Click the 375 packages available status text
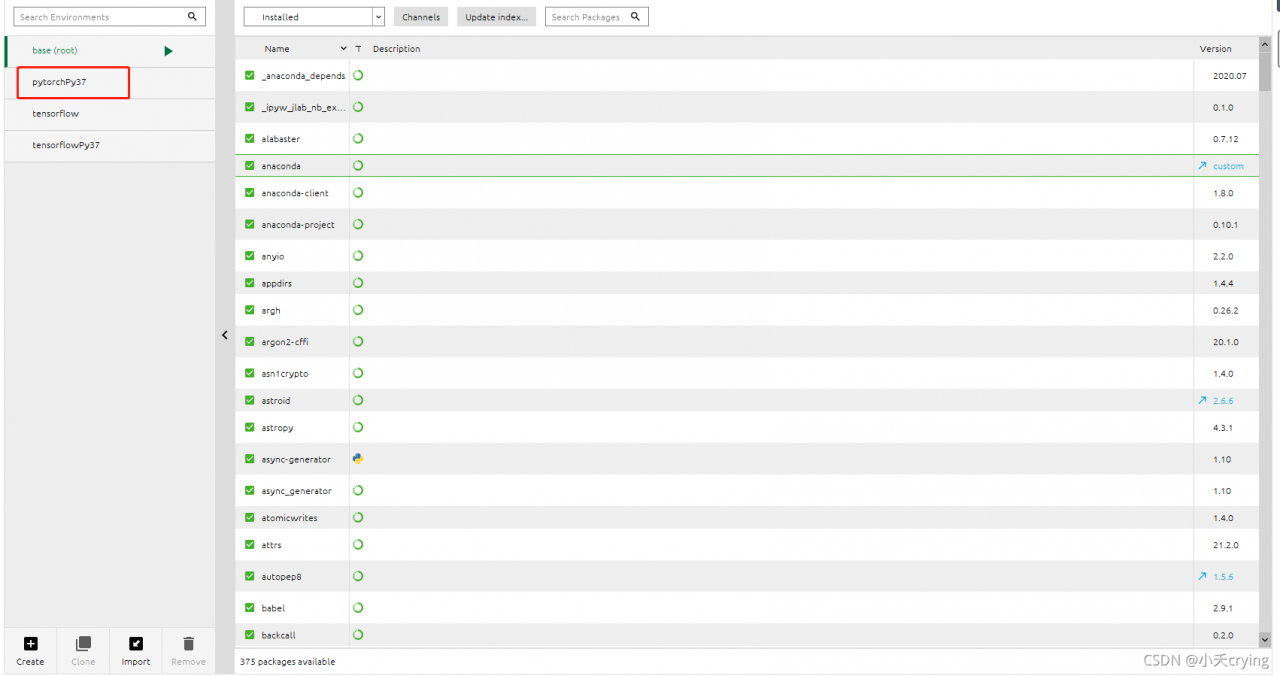Viewport: 1280px width, 676px height. 288,662
